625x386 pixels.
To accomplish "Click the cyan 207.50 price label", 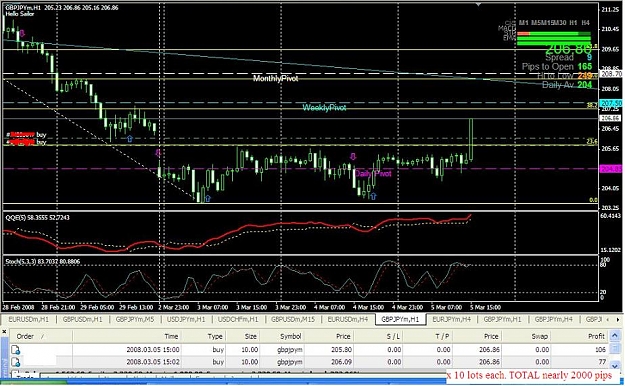I will click(611, 103).
